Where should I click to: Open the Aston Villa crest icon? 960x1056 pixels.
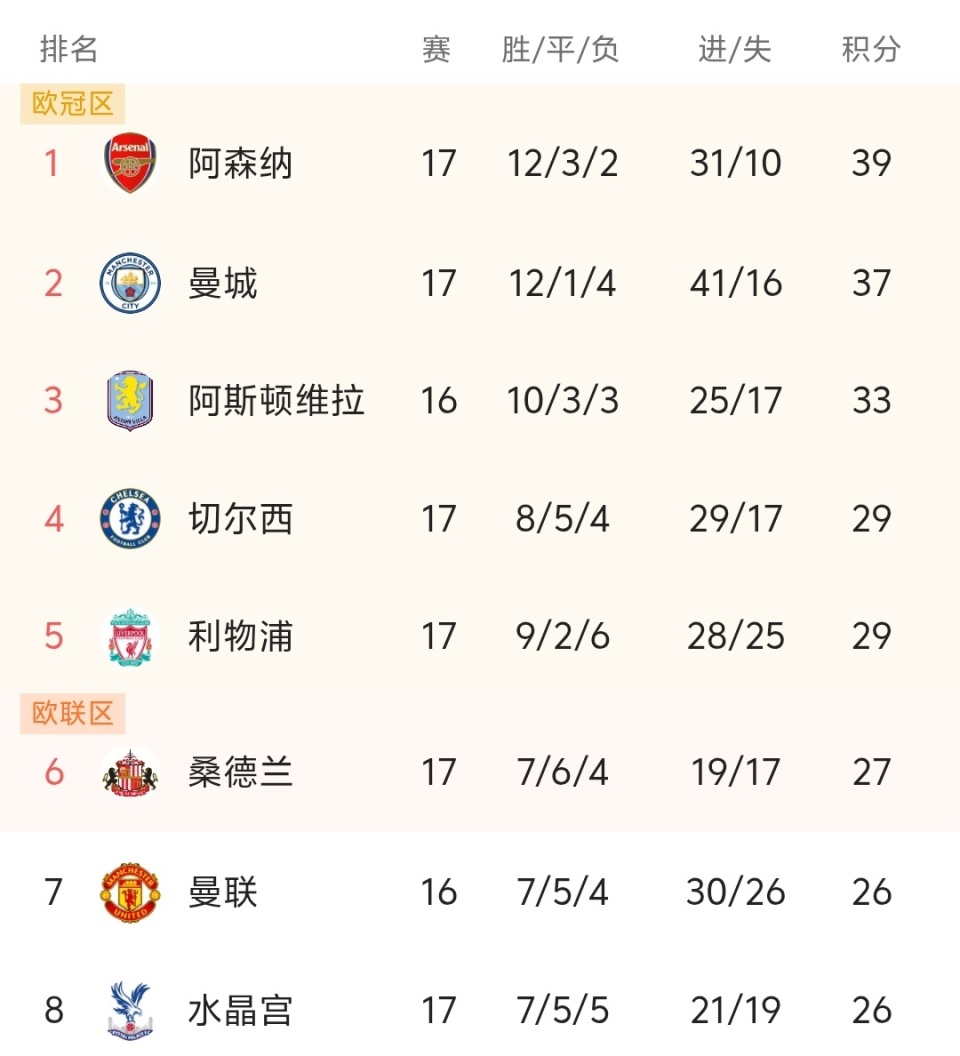coord(130,401)
